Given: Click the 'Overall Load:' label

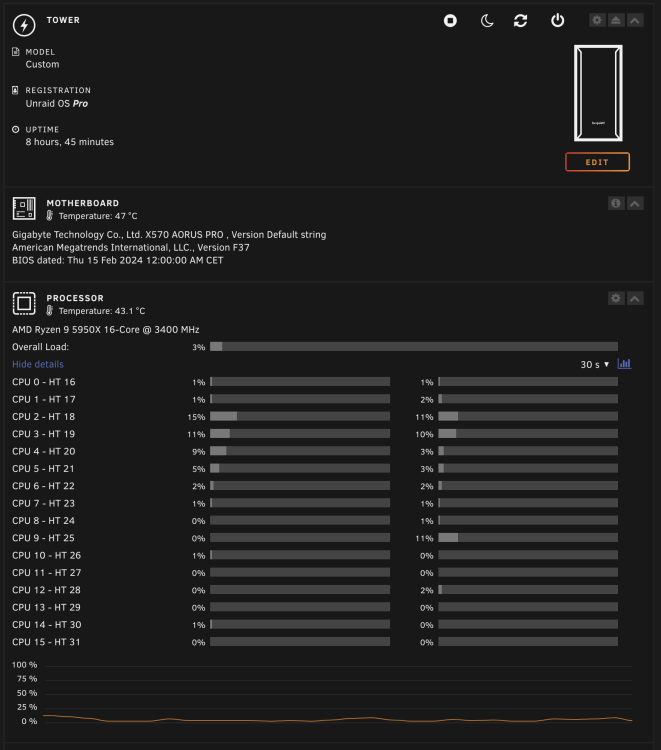Looking at the screenshot, I should click(x=41, y=347).
